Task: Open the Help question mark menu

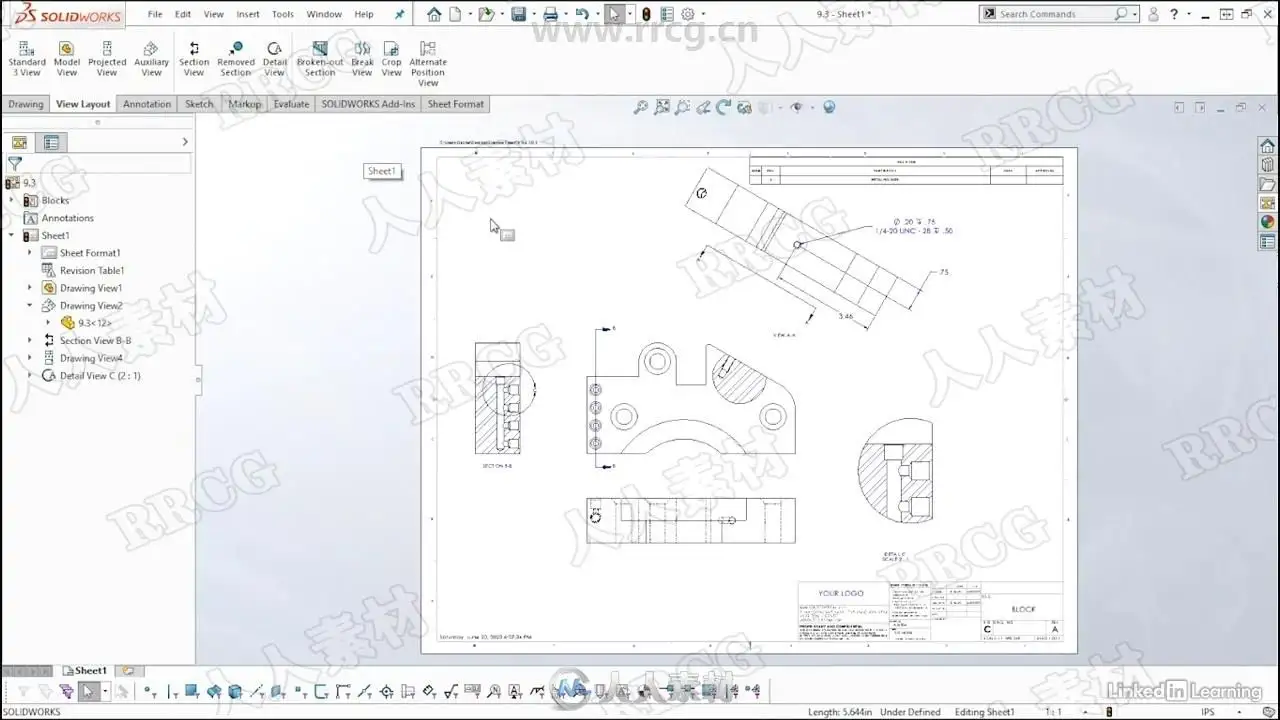Action: pos(1174,14)
